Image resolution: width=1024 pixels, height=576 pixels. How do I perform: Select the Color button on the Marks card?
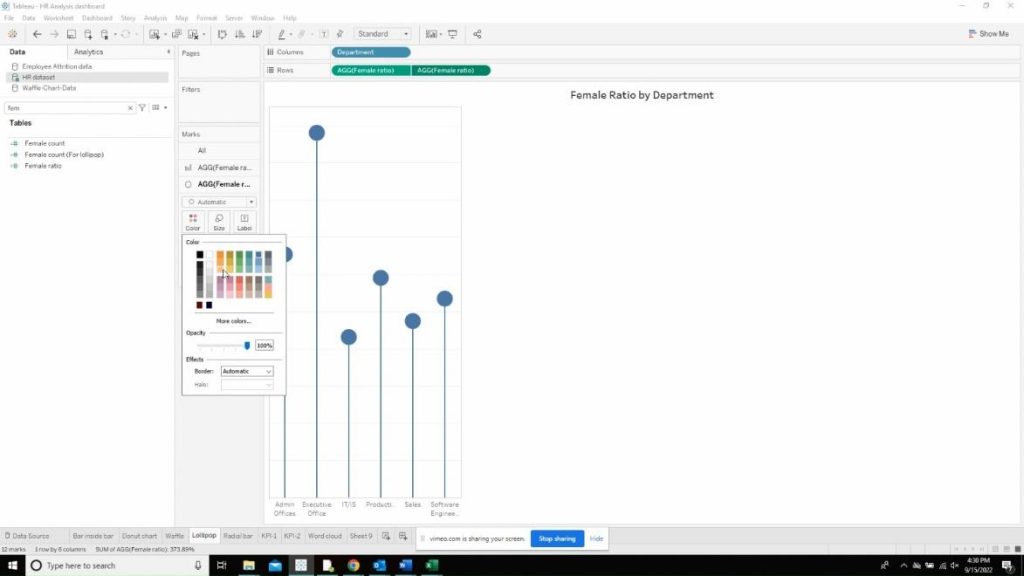[x=192, y=222]
